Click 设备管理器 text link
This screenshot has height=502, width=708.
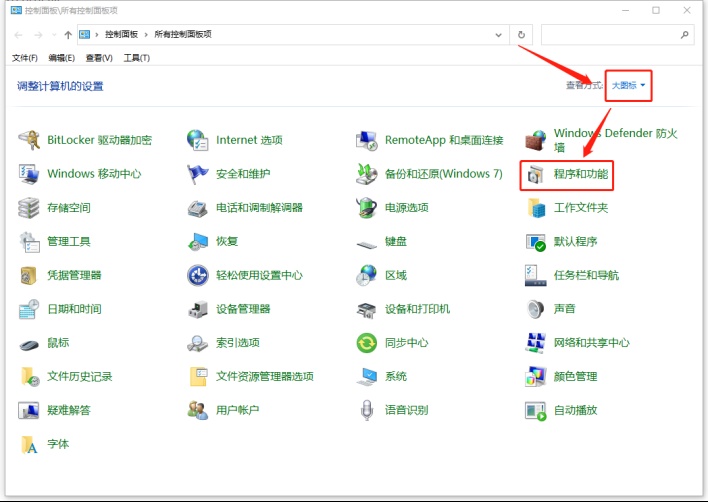click(243, 309)
